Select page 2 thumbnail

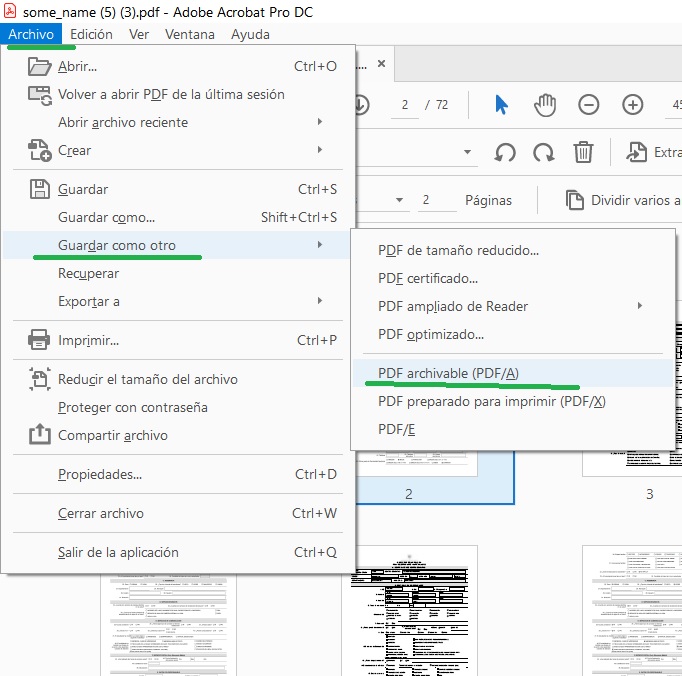pyautogui.click(x=435, y=477)
